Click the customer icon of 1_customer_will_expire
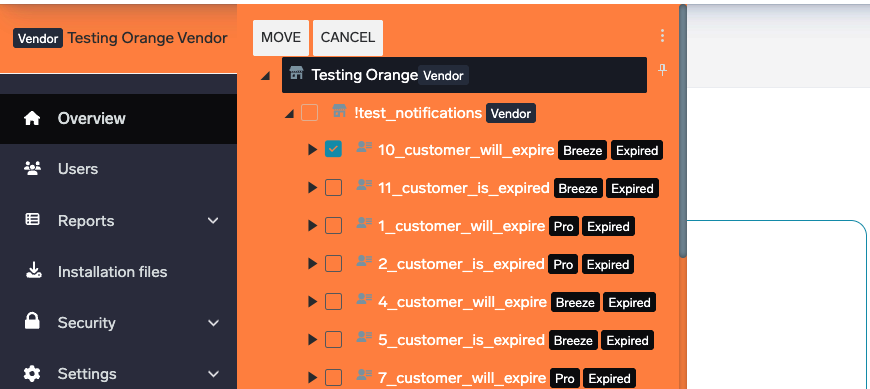Viewport: 870px width, 389px height. click(x=364, y=223)
